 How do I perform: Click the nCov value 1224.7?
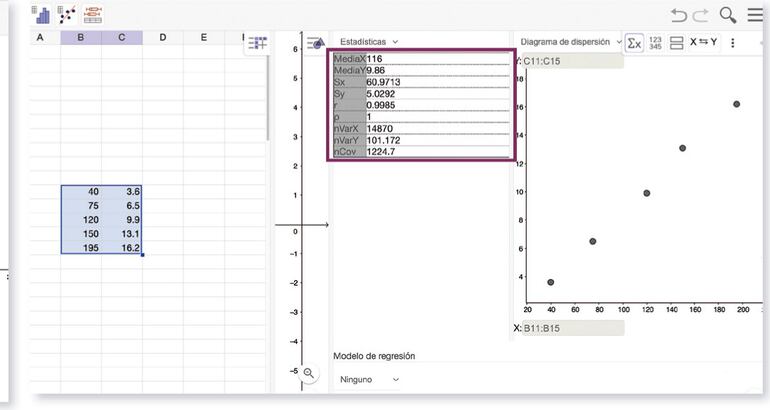click(381, 152)
